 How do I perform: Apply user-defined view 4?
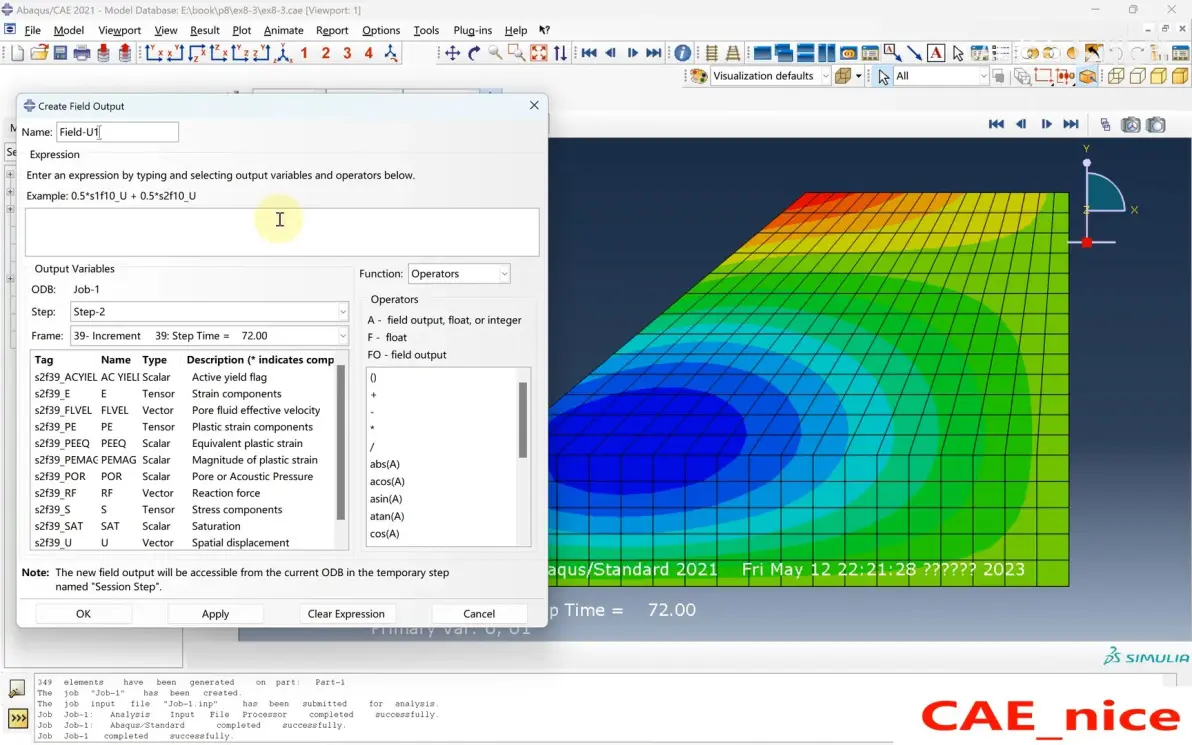369,53
